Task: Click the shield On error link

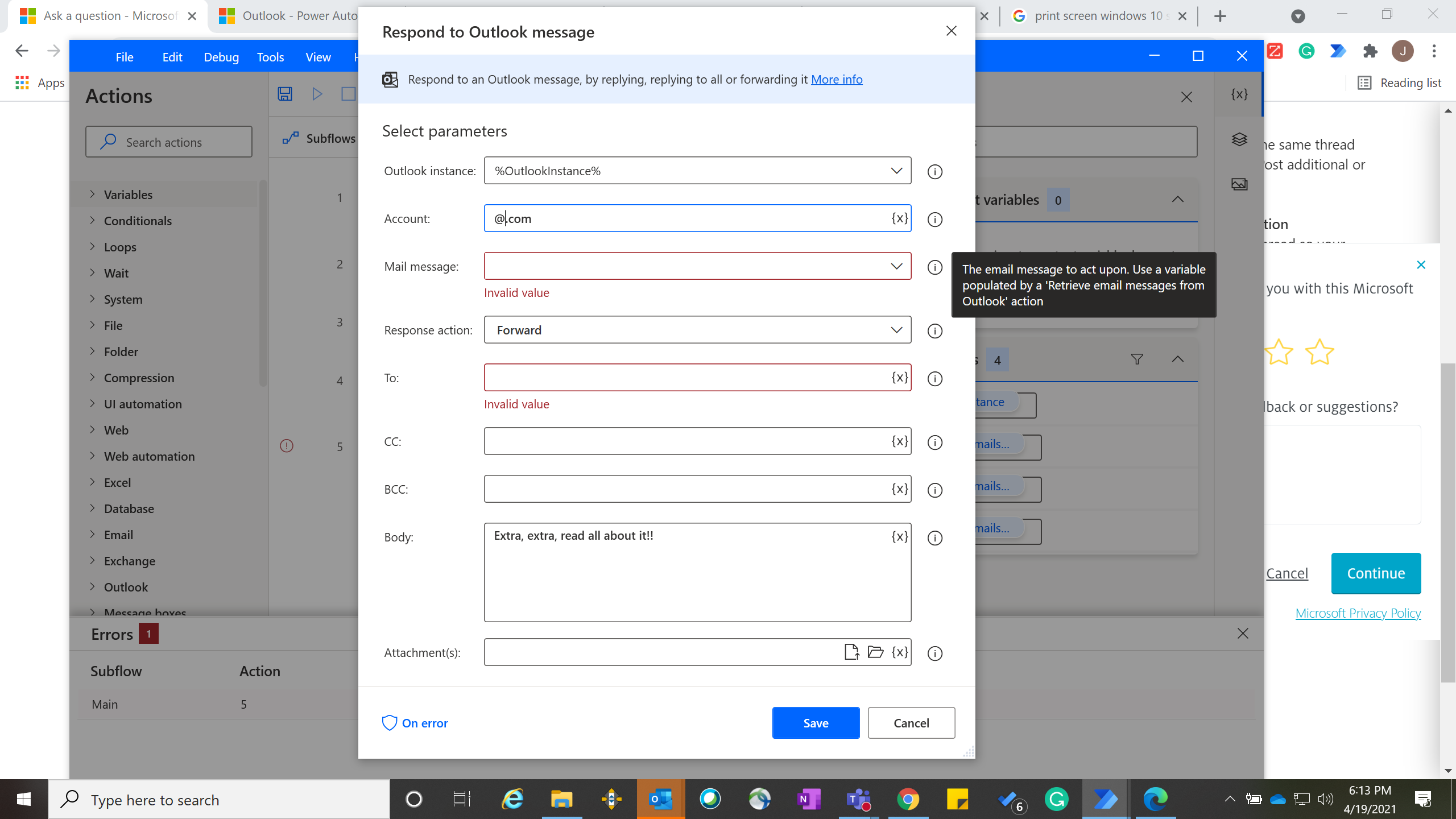Action: click(415, 723)
